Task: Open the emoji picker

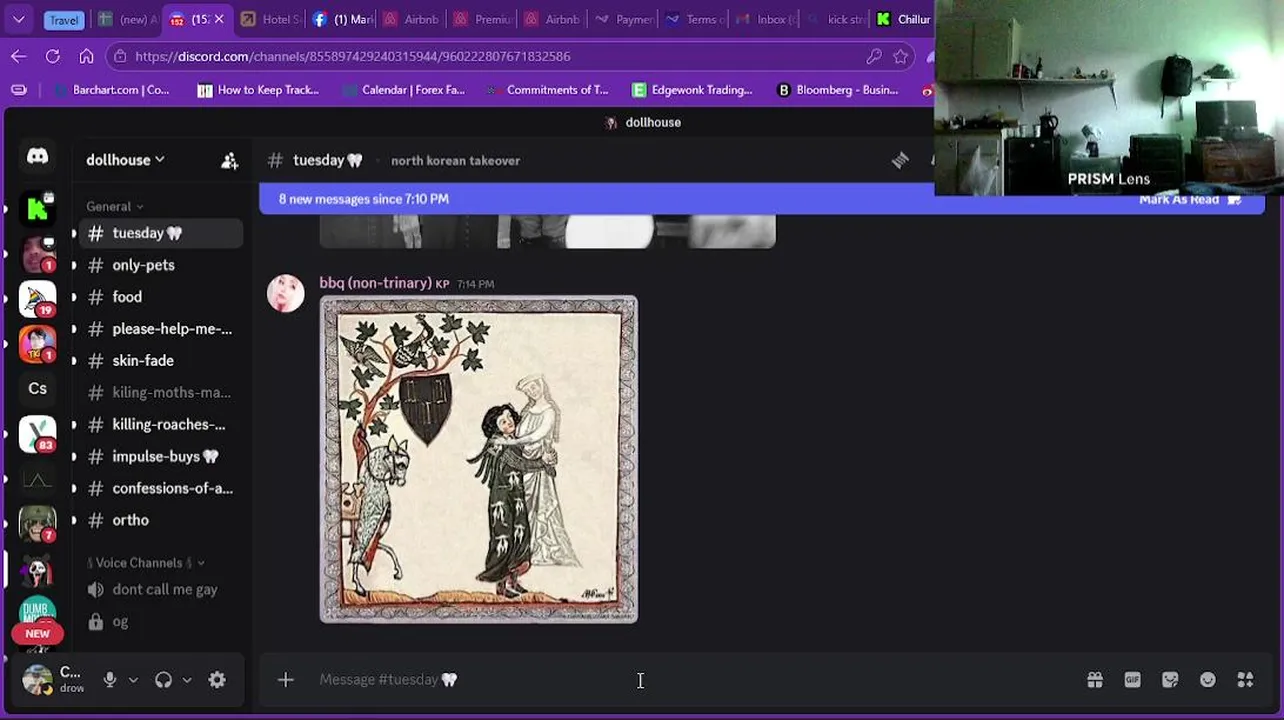Action: (x=1208, y=680)
